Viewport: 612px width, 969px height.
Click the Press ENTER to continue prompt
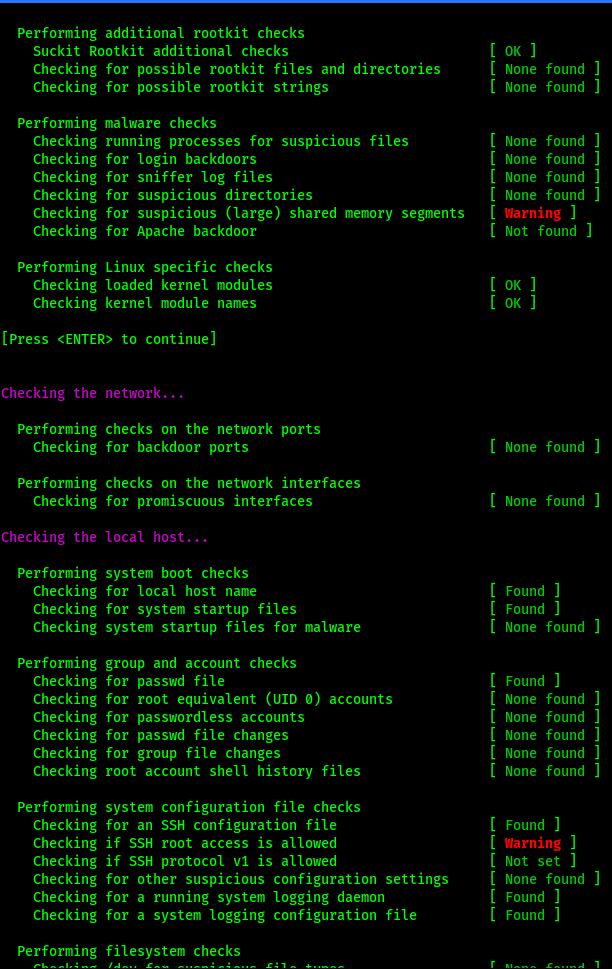(x=109, y=339)
